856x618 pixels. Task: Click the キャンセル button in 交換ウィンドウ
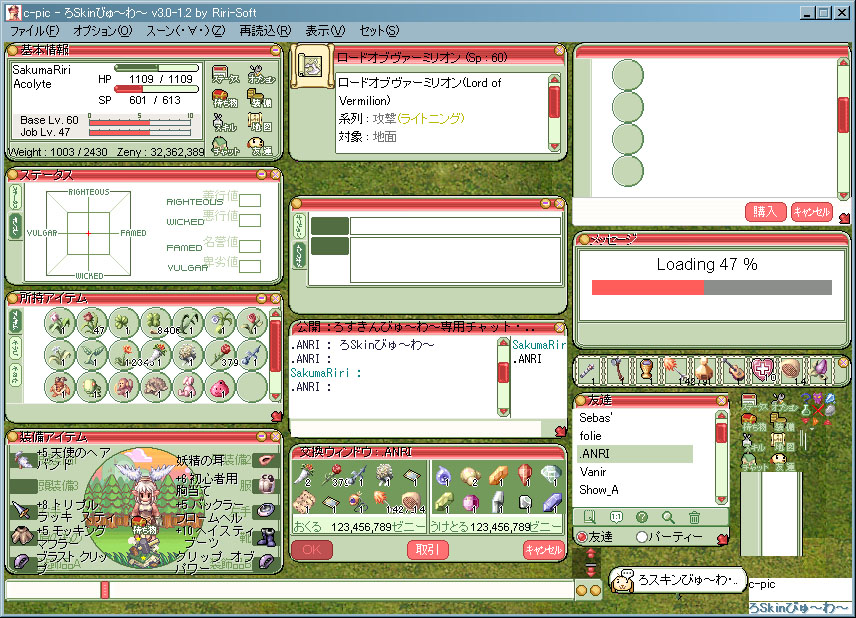pyautogui.click(x=543, y=549)
